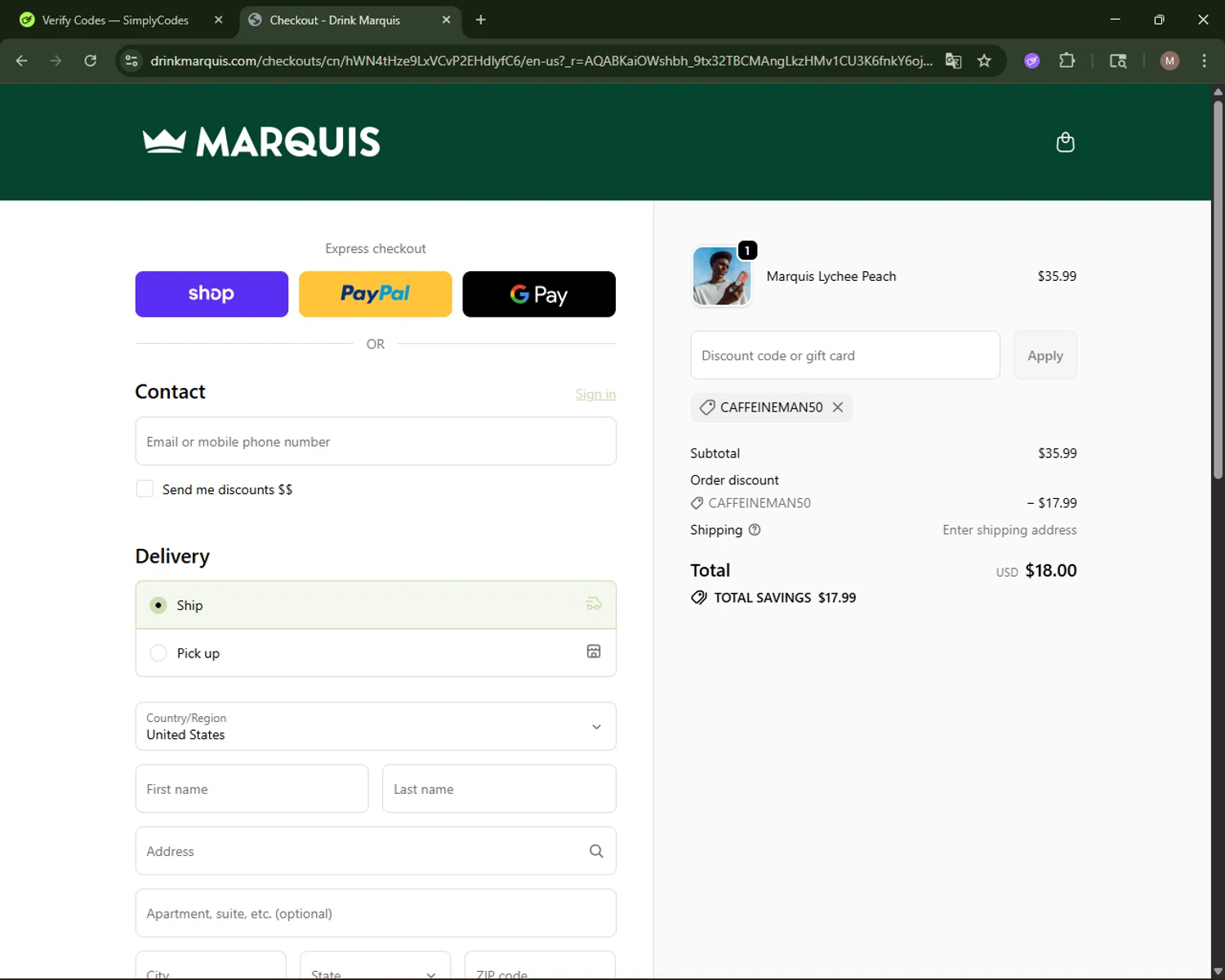Screen dimensions: 1225x980
Task: Click the translate page icon
Action: pos(953,60)
